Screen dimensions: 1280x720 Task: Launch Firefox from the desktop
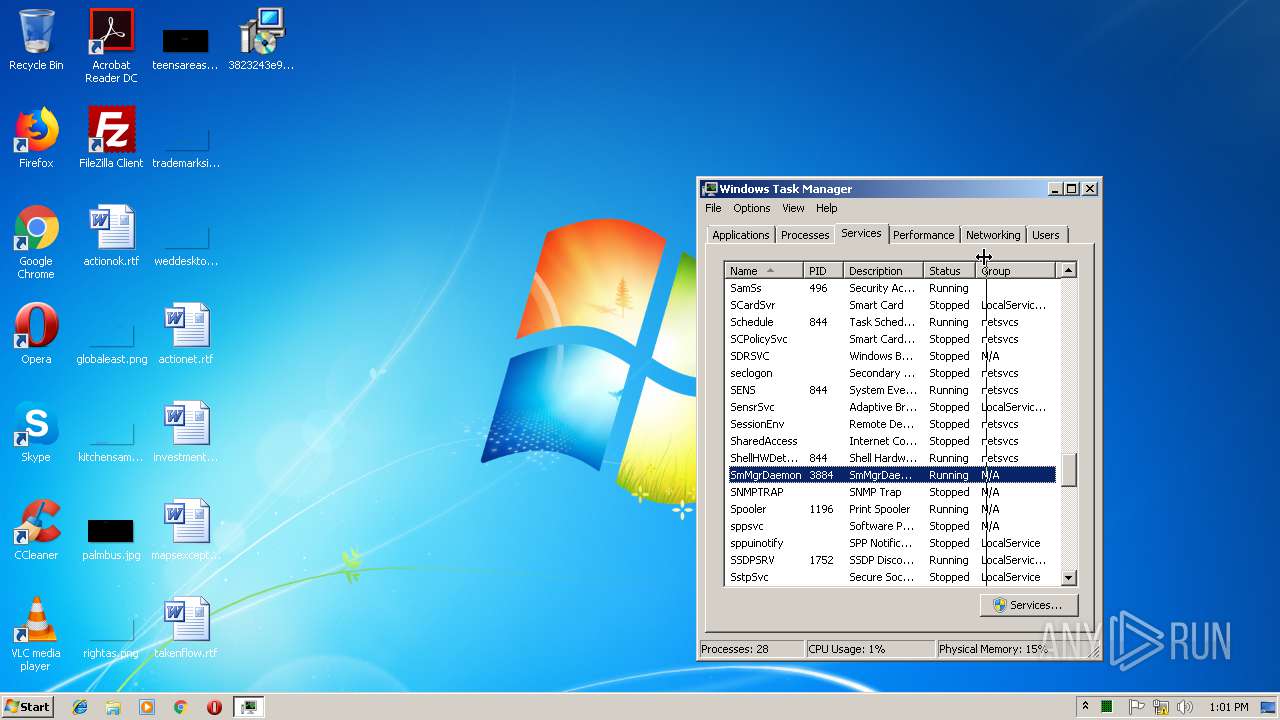pyautogui.click(x=36, y=138)
